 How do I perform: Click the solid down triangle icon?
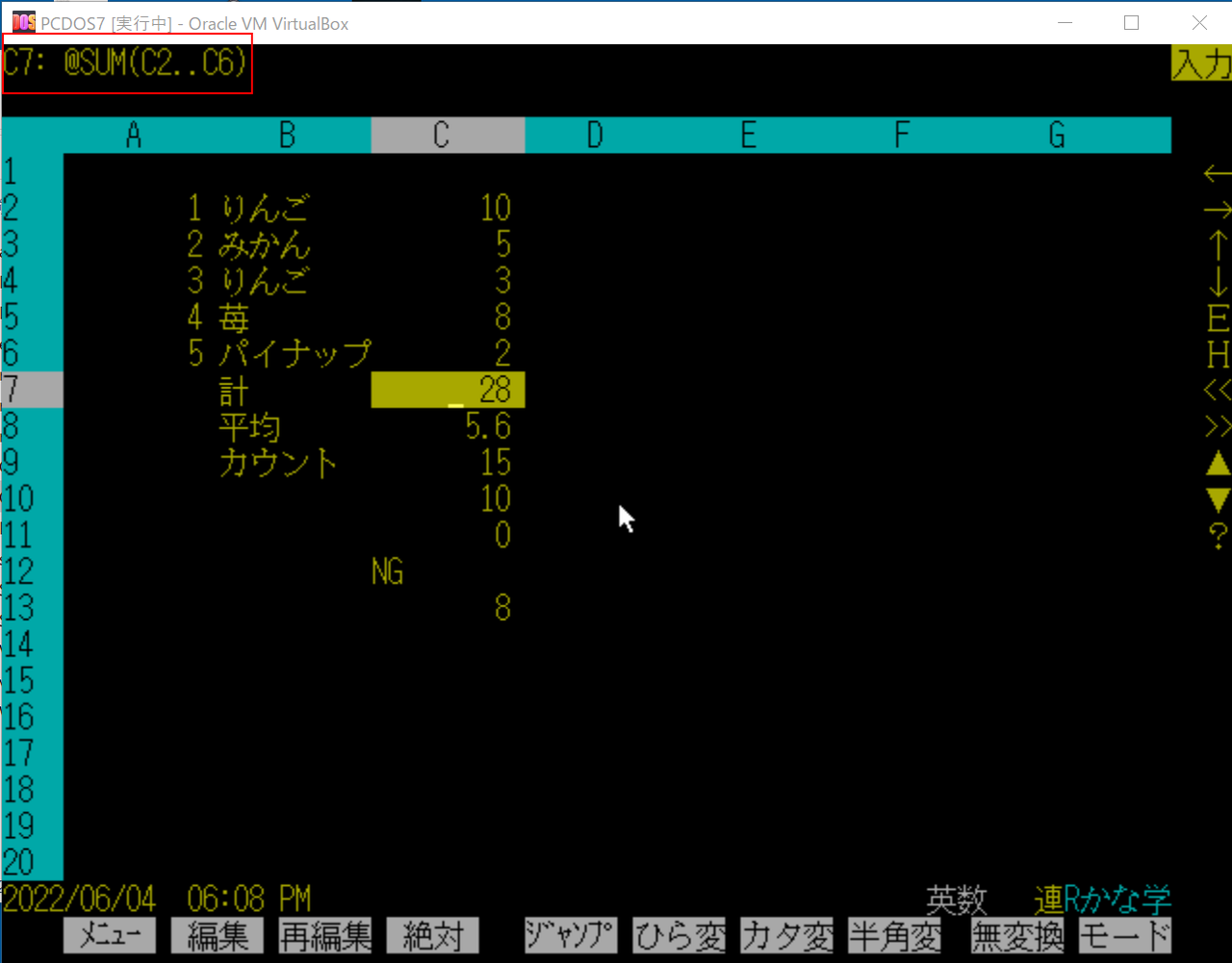[1218, 499]
